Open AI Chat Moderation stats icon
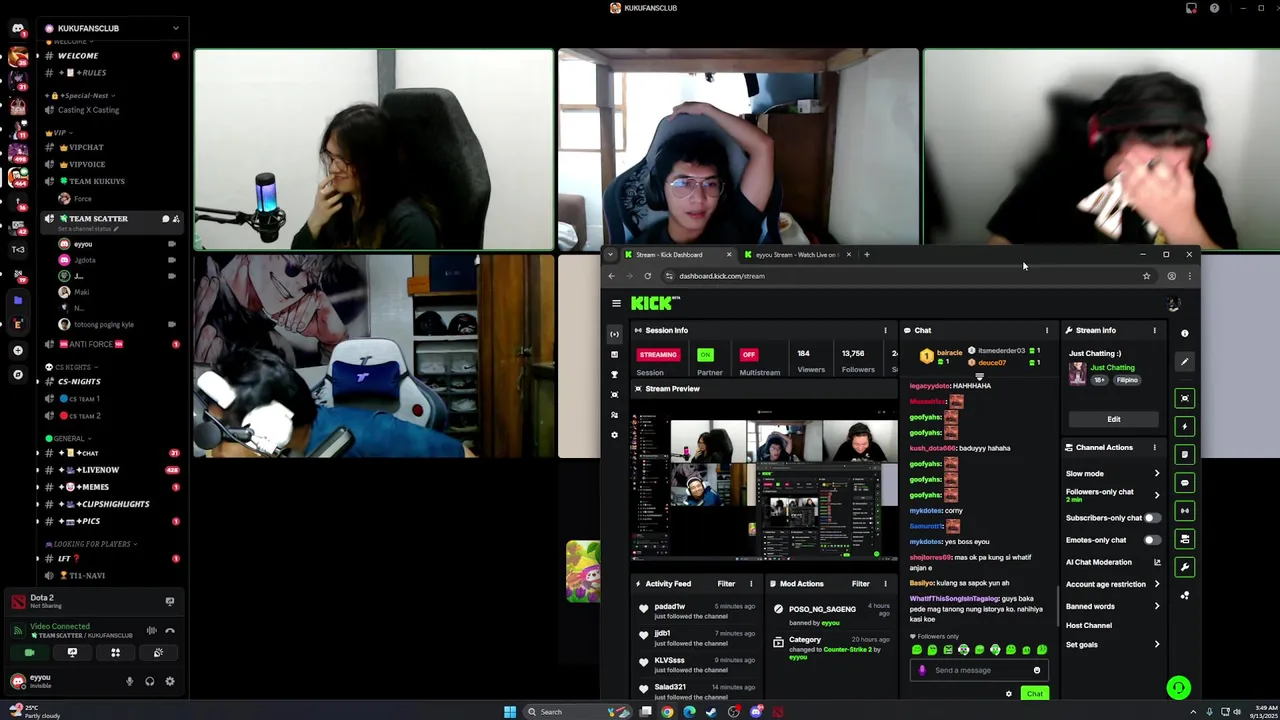1280x720 pixels. [1157, 562]
